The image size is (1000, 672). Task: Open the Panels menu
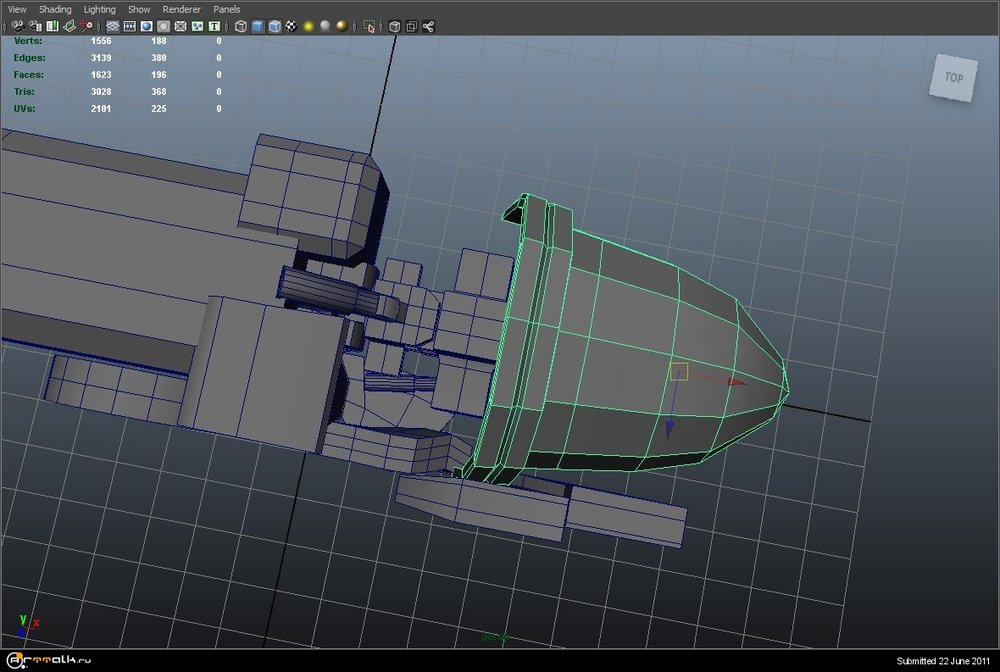[x=227, y=9]
